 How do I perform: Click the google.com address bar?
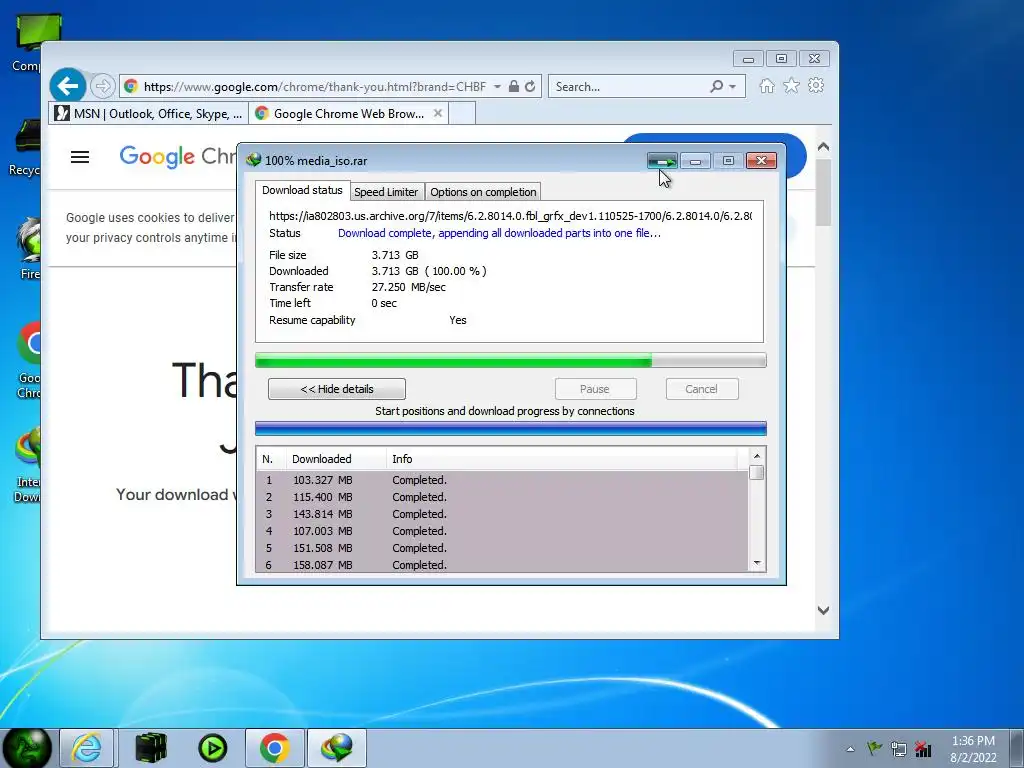point(313,87)
